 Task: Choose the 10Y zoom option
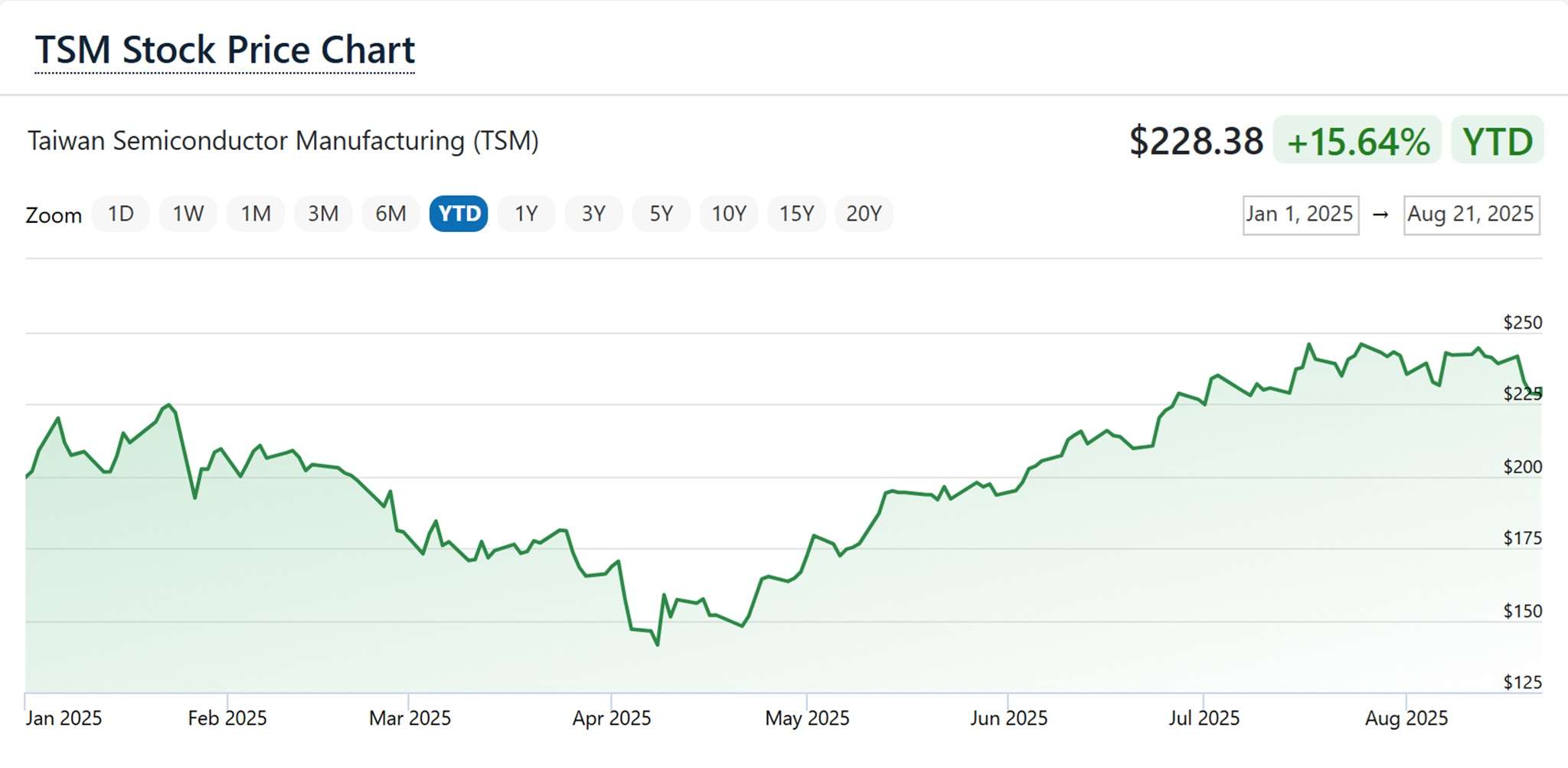pos(729,214)
